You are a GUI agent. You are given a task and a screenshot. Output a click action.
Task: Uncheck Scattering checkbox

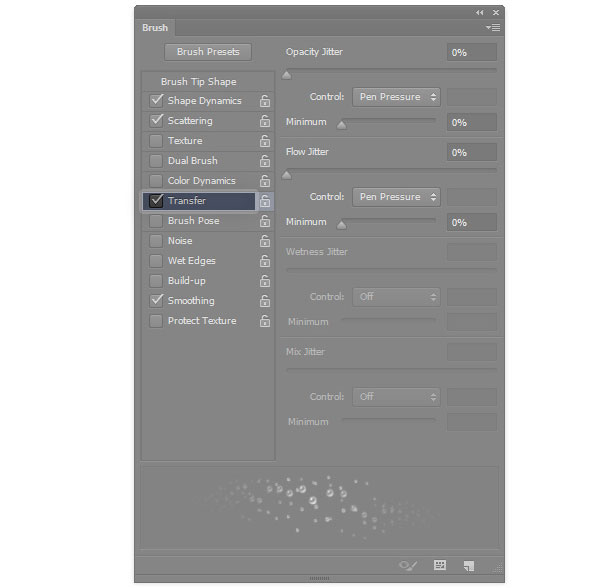pyautogui.click(x=156, y=121)
